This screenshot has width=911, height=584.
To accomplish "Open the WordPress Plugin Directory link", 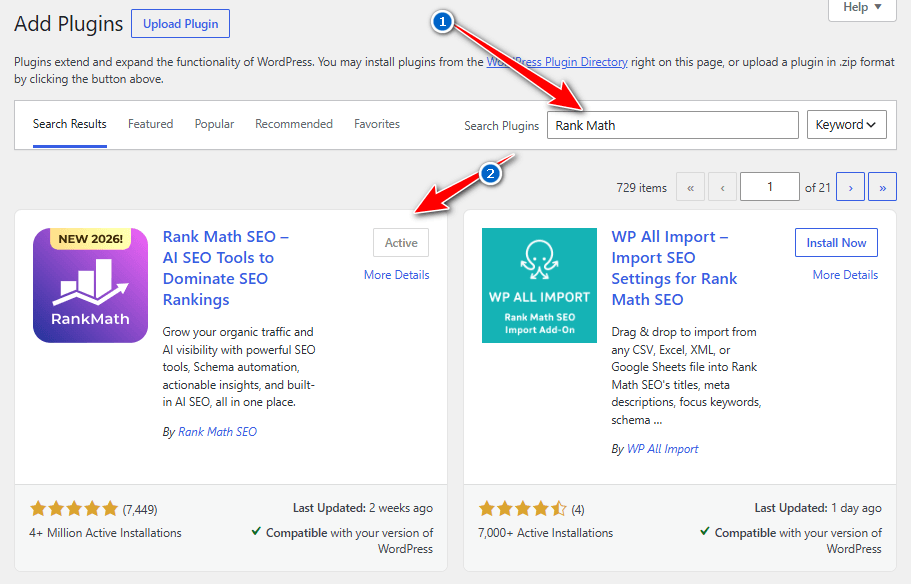I will pyautogui.click(x=557, y=62).
